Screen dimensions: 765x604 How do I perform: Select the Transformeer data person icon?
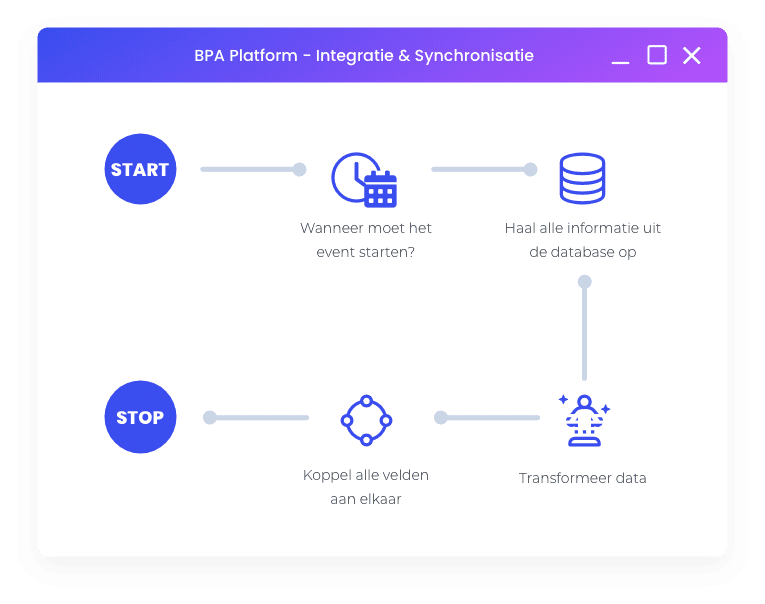coord(584,420)
